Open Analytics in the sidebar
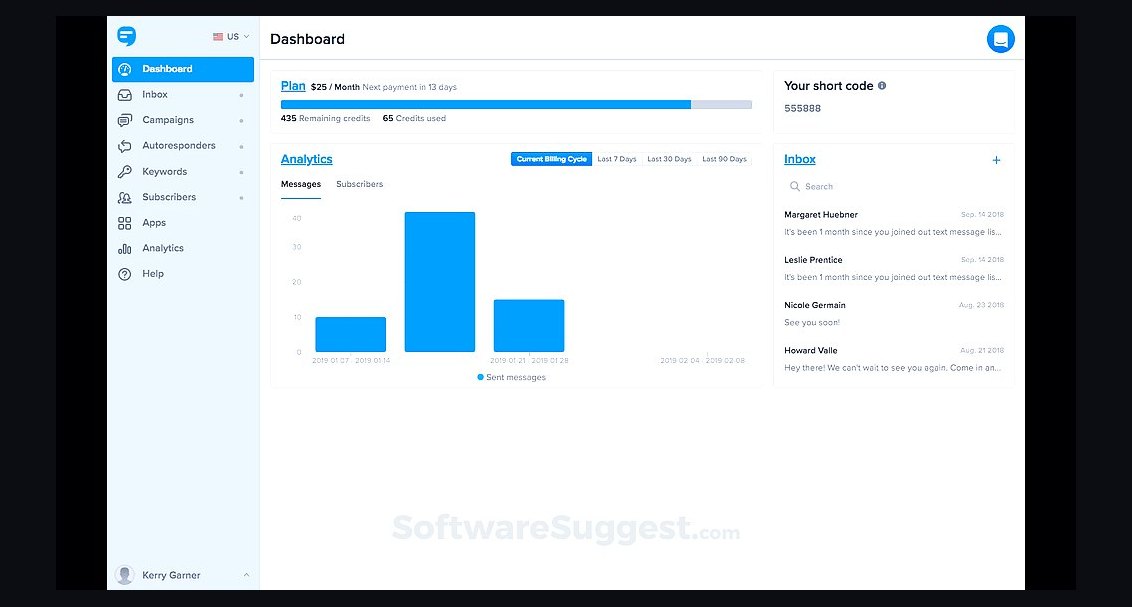The image size is (1132, 607). (x=183, y=248)
